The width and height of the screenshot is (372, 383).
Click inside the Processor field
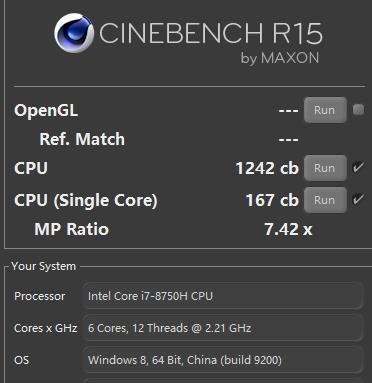point(222,296)
